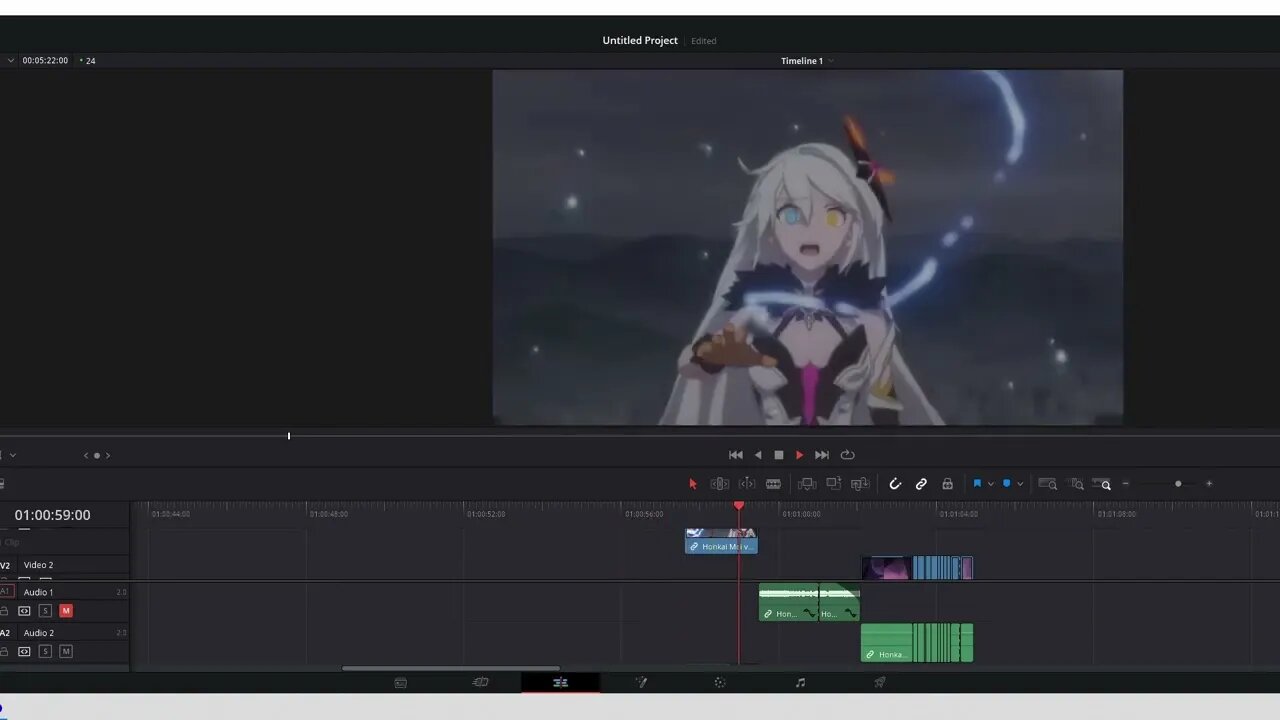The height and width of the screenshot is (720, 1280).
Task: Click the viewer scrubber playhead marker
Action: (x=289, y=436)
